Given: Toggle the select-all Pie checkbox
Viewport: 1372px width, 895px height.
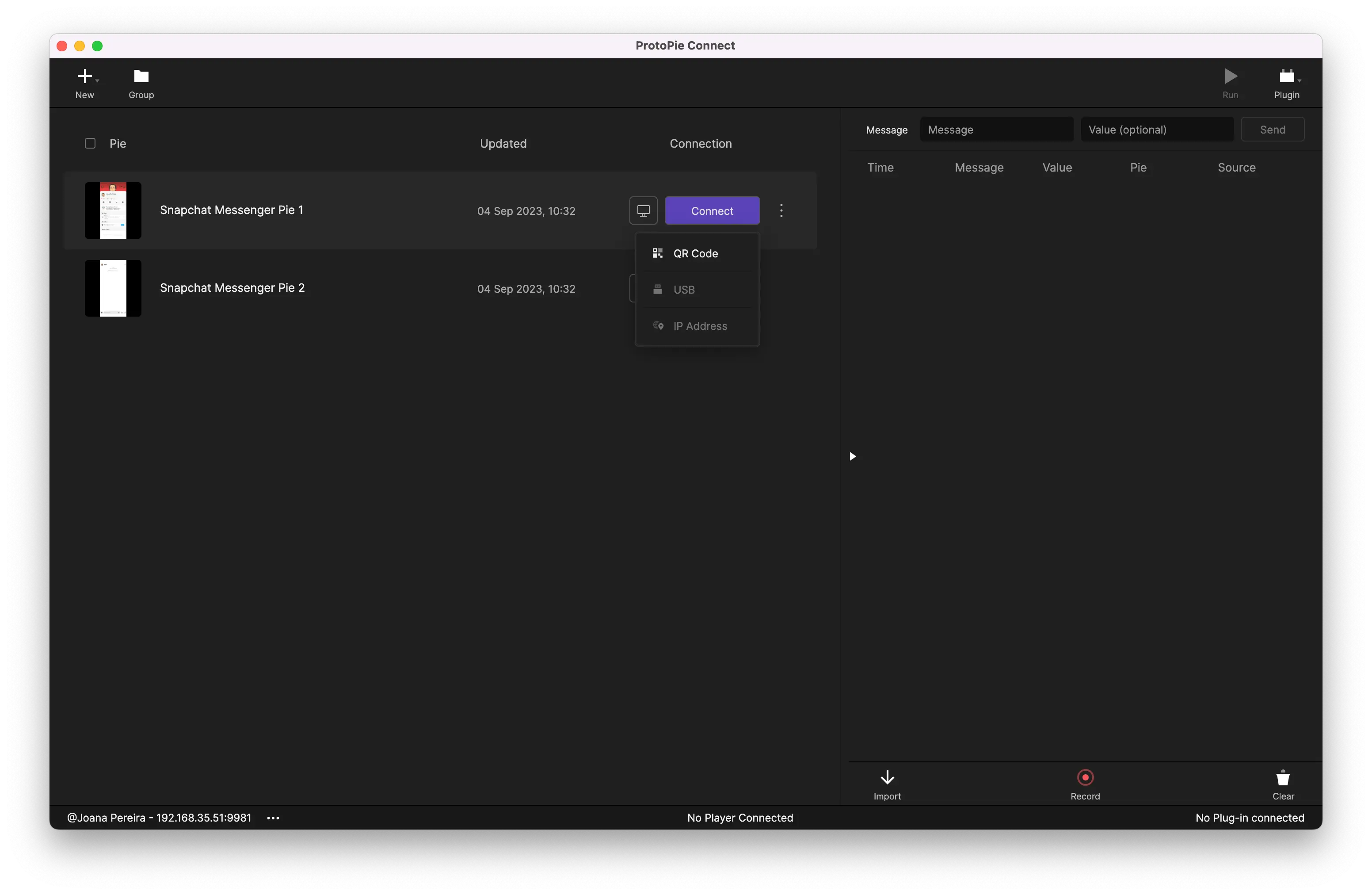Looking at the screenshot, I should (x=90, y=144).
